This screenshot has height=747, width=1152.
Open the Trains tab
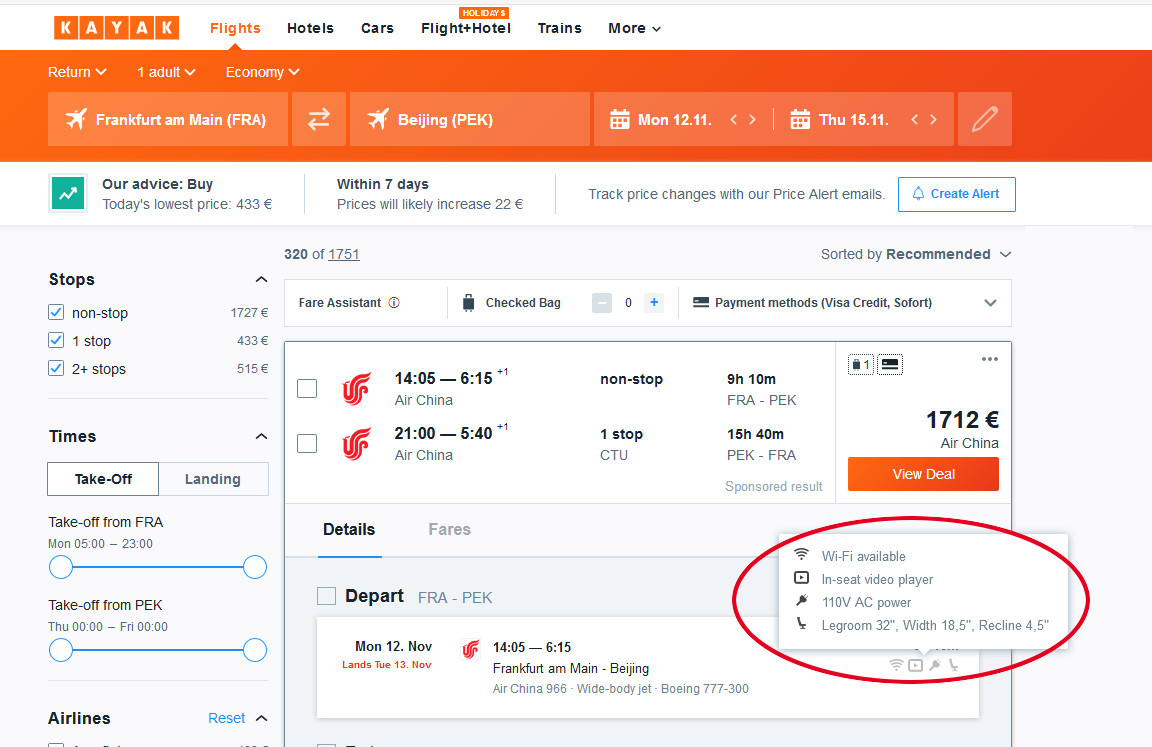click(x=559, y=28)
